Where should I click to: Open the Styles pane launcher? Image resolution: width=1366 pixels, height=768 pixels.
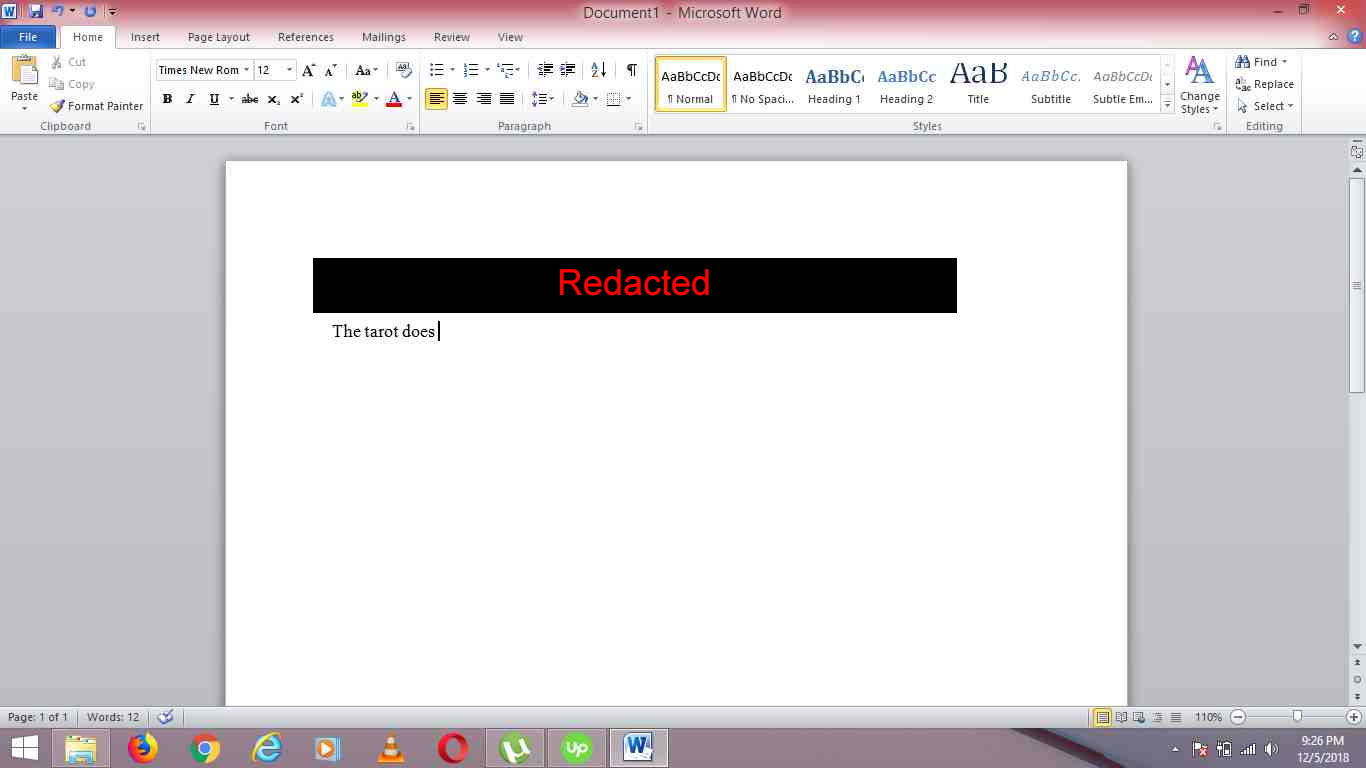coord(1217,127)
